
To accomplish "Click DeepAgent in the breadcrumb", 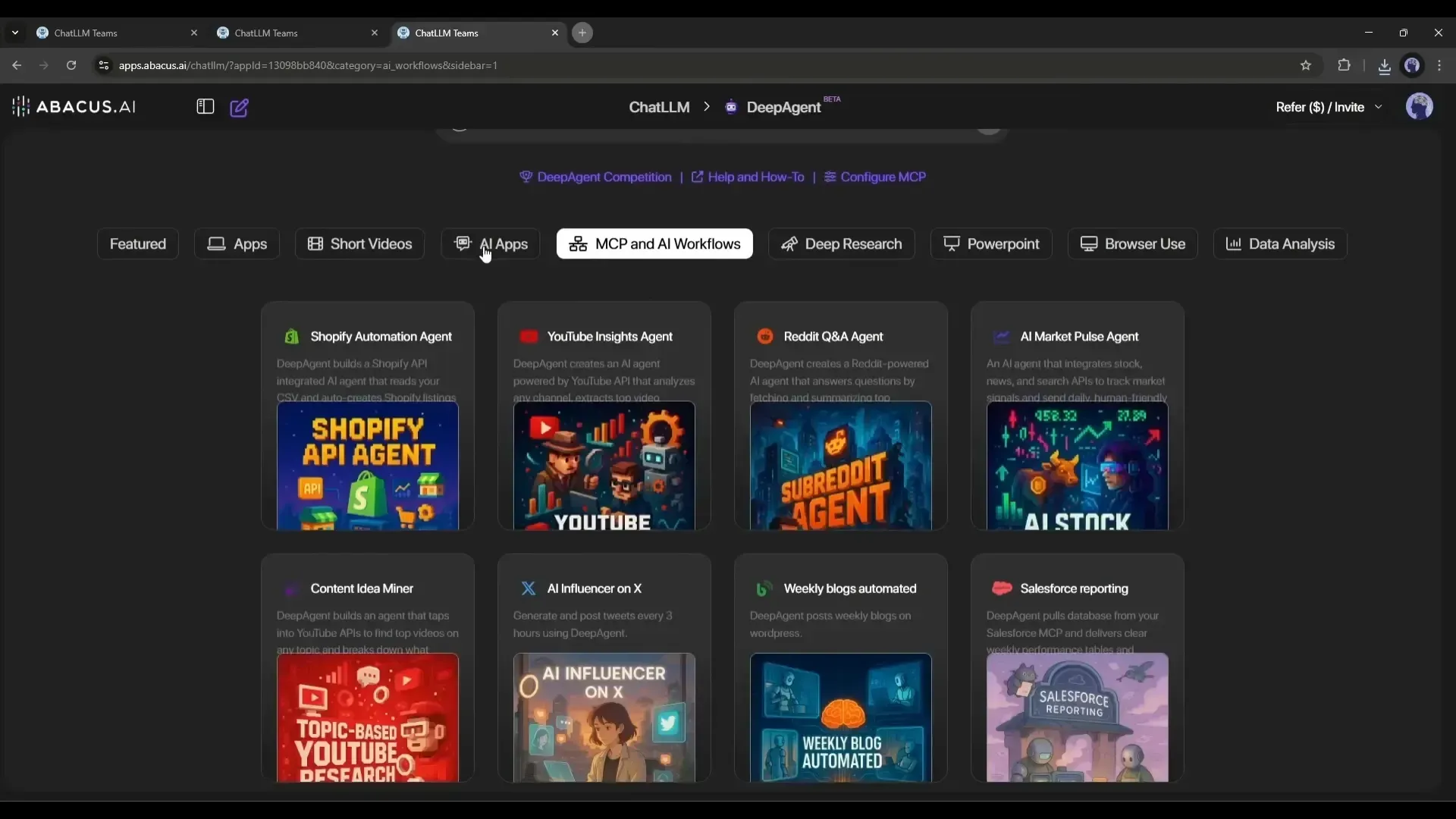I will point(783,107).
